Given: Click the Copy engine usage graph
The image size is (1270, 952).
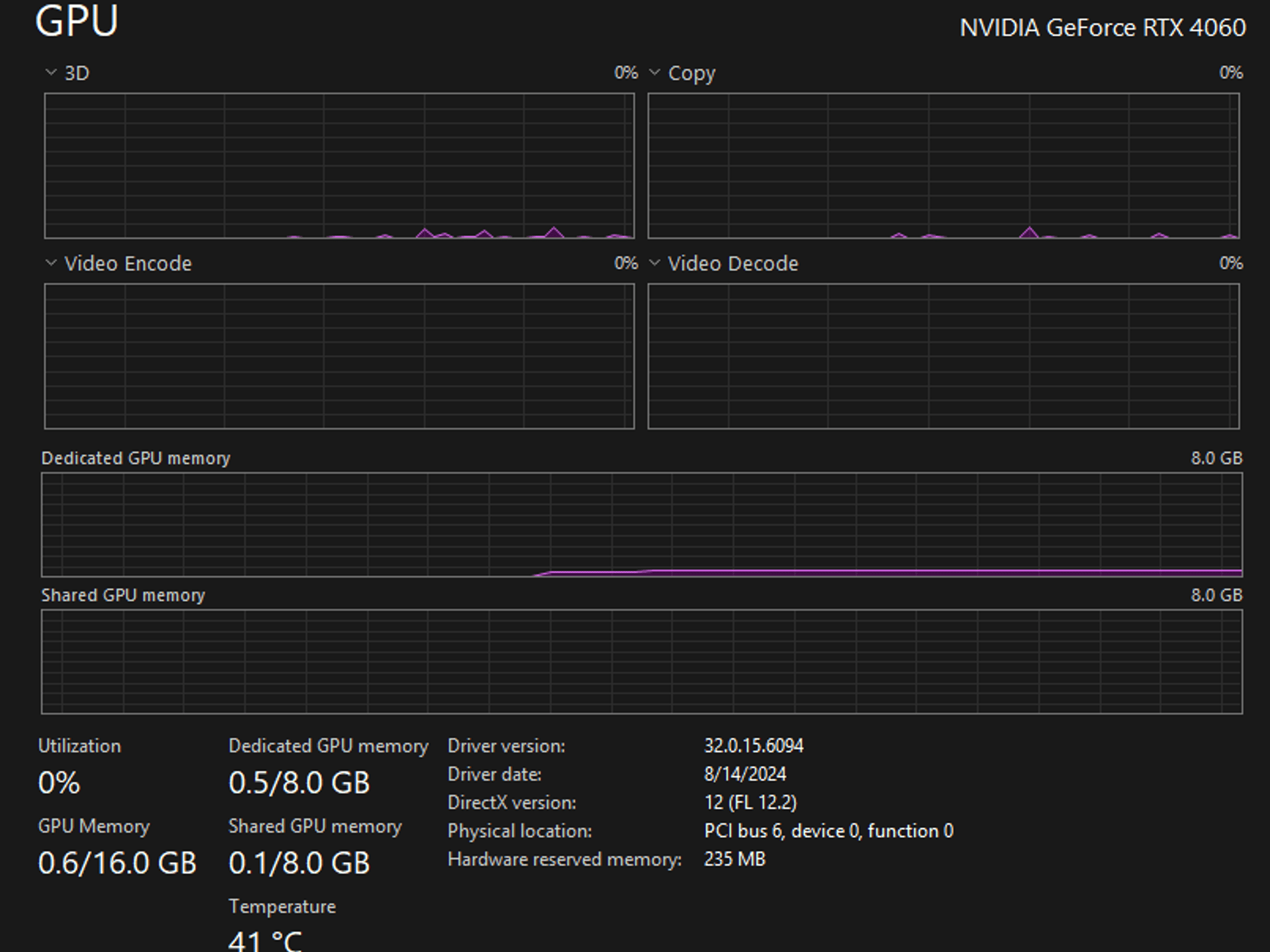Looking at the screenshot, I should 944,165.
